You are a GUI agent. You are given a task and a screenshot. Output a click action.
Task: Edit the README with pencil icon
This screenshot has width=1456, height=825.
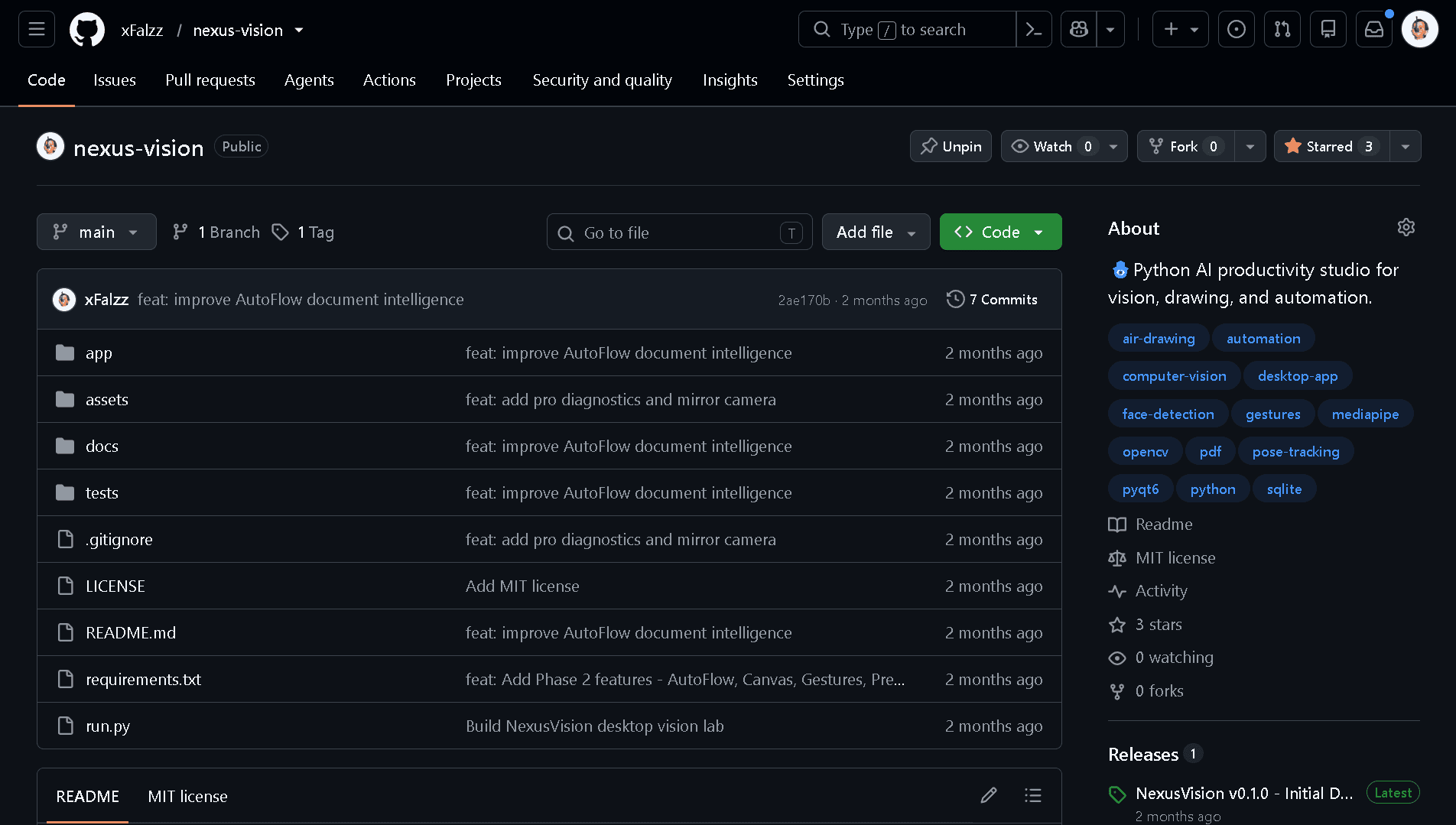(989, 796)
